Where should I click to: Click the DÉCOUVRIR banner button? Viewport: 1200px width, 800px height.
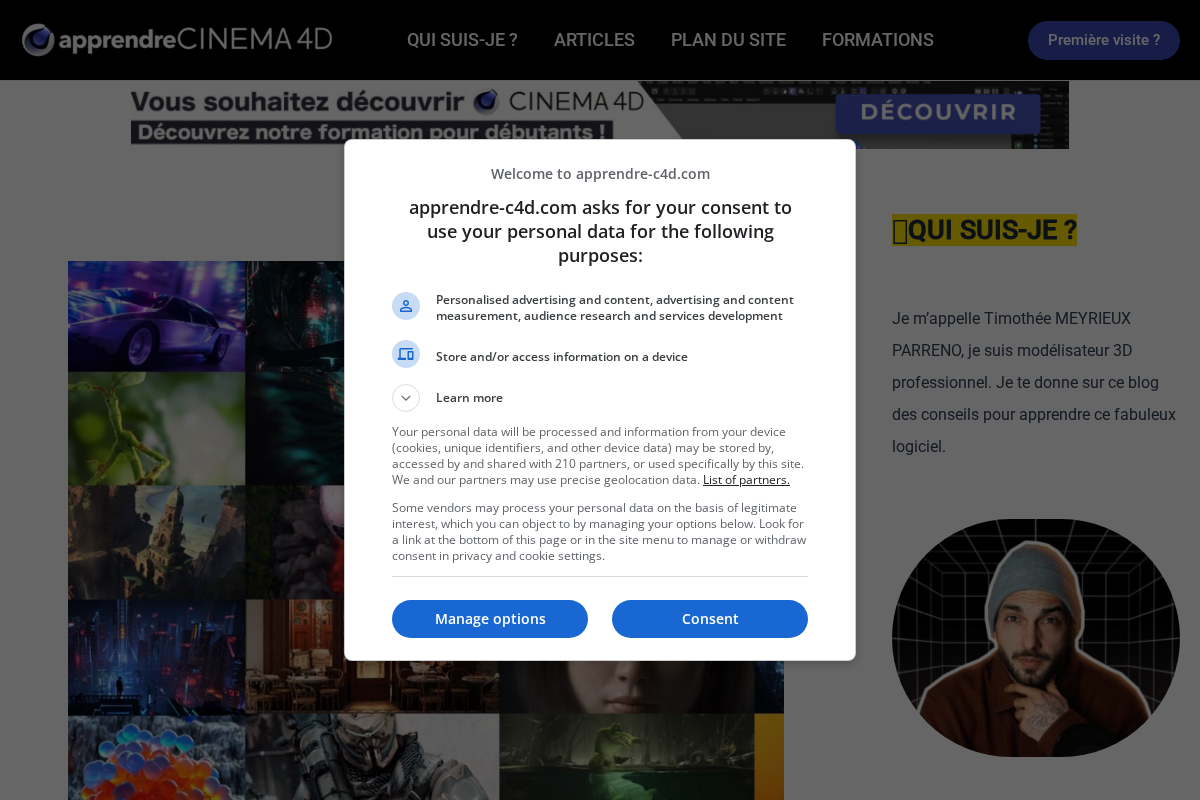(x=938, y=112)
